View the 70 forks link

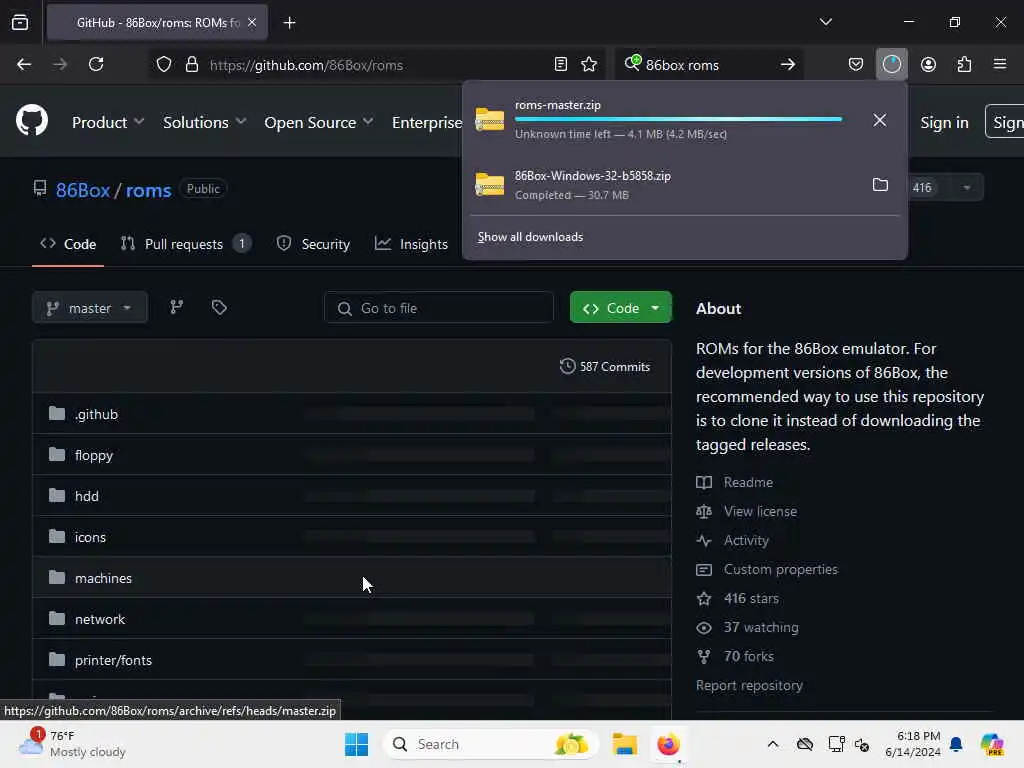[x=748, y=656]
